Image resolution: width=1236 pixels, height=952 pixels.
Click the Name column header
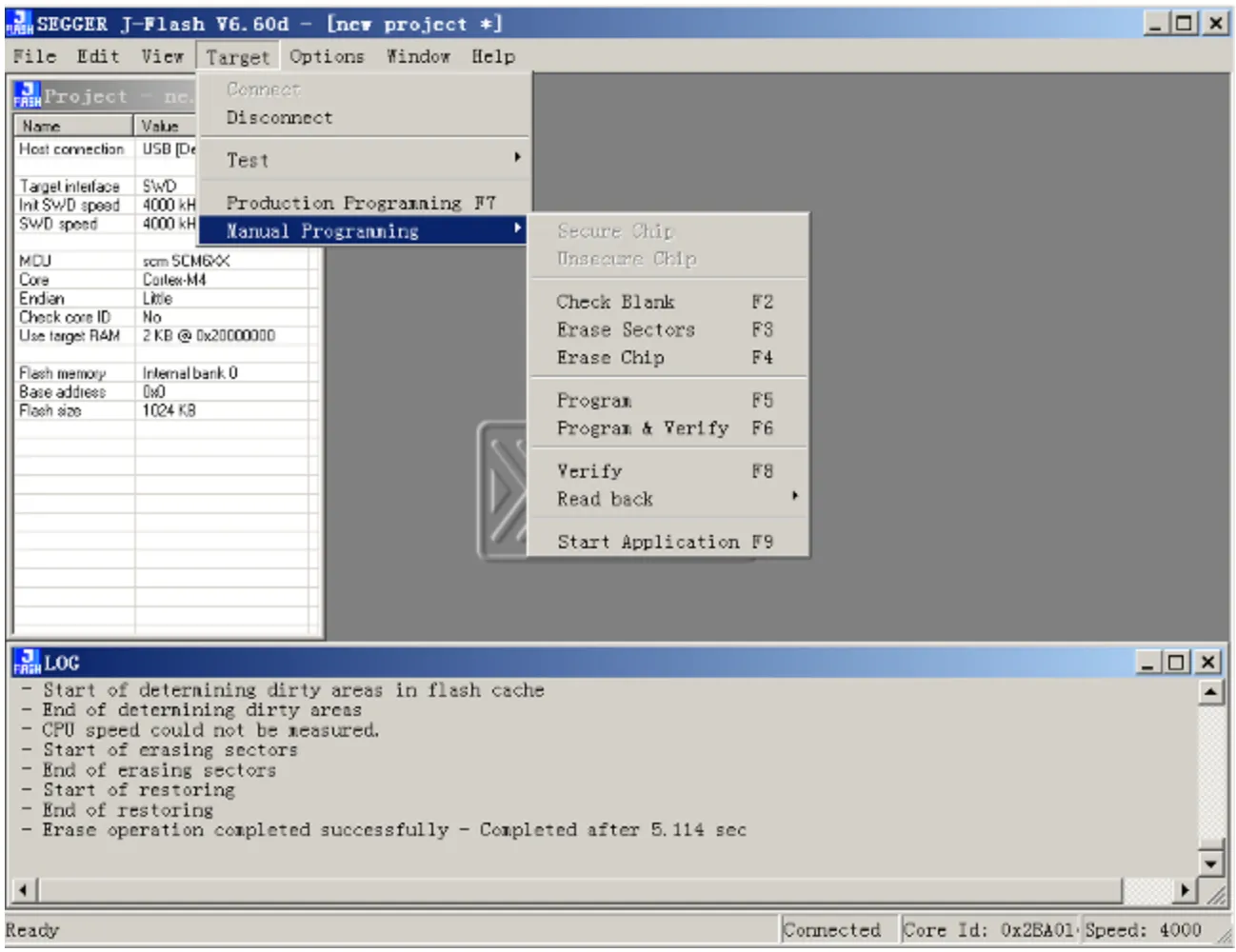pyautogui.click(x=73, y=126)
